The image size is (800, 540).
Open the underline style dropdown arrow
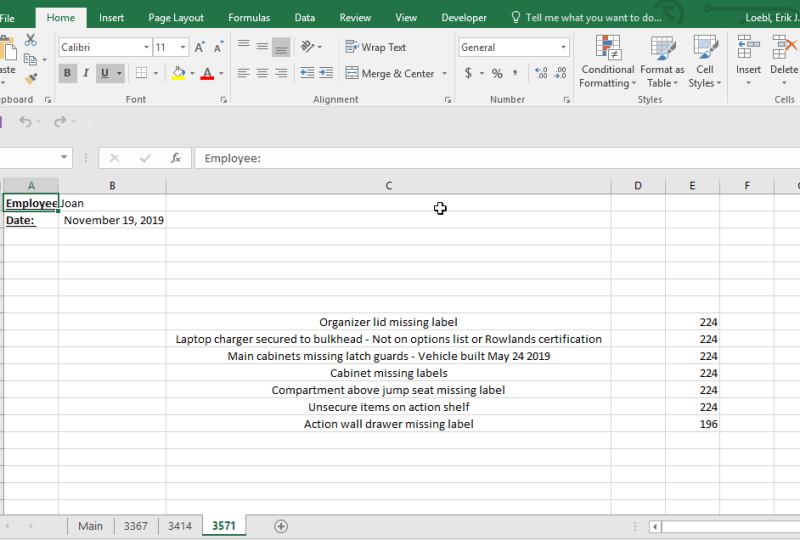tap(119, 73)
